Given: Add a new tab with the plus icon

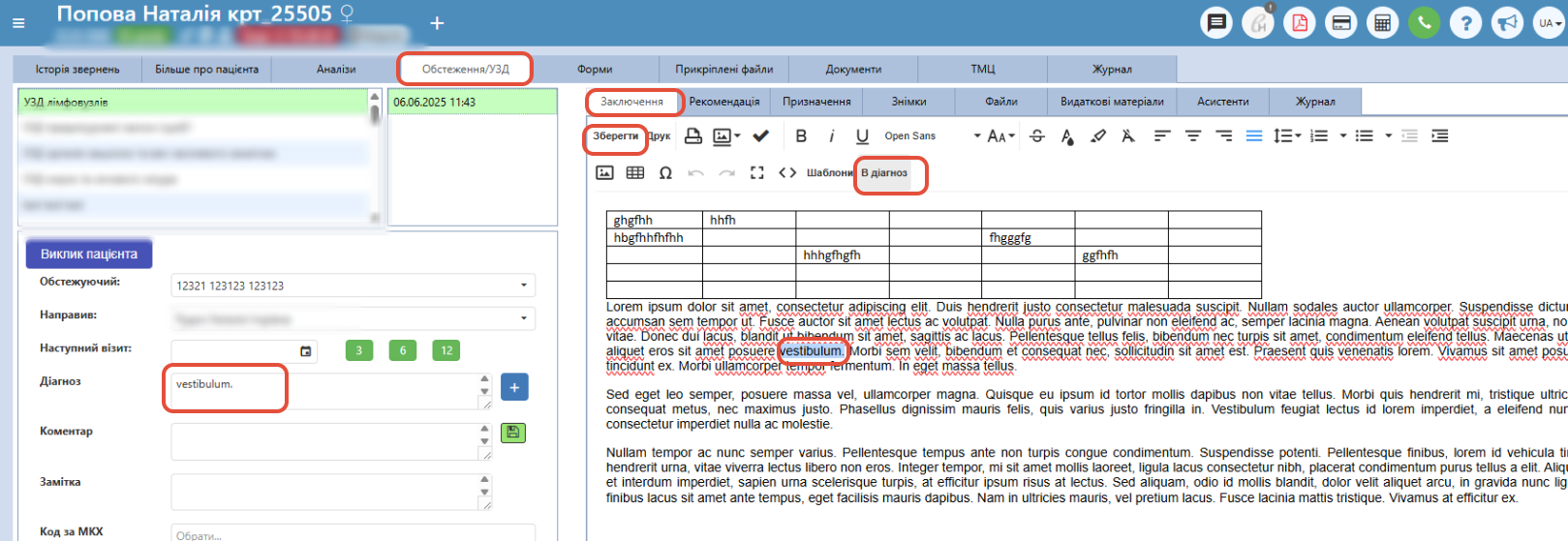Looking at the screenshot, I should (437, 23).
